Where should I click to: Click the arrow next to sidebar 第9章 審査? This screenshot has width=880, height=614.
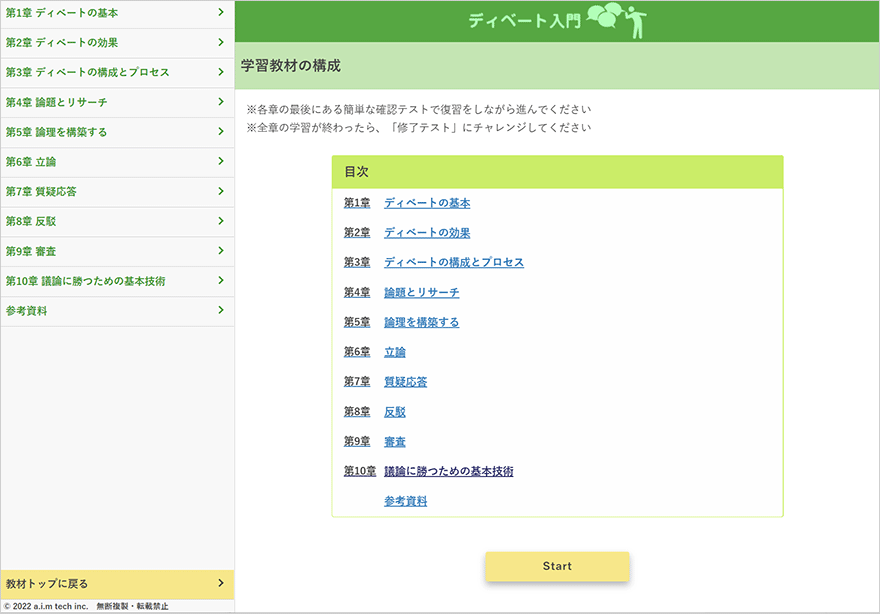pyautogui.click(x=221, y=251)
